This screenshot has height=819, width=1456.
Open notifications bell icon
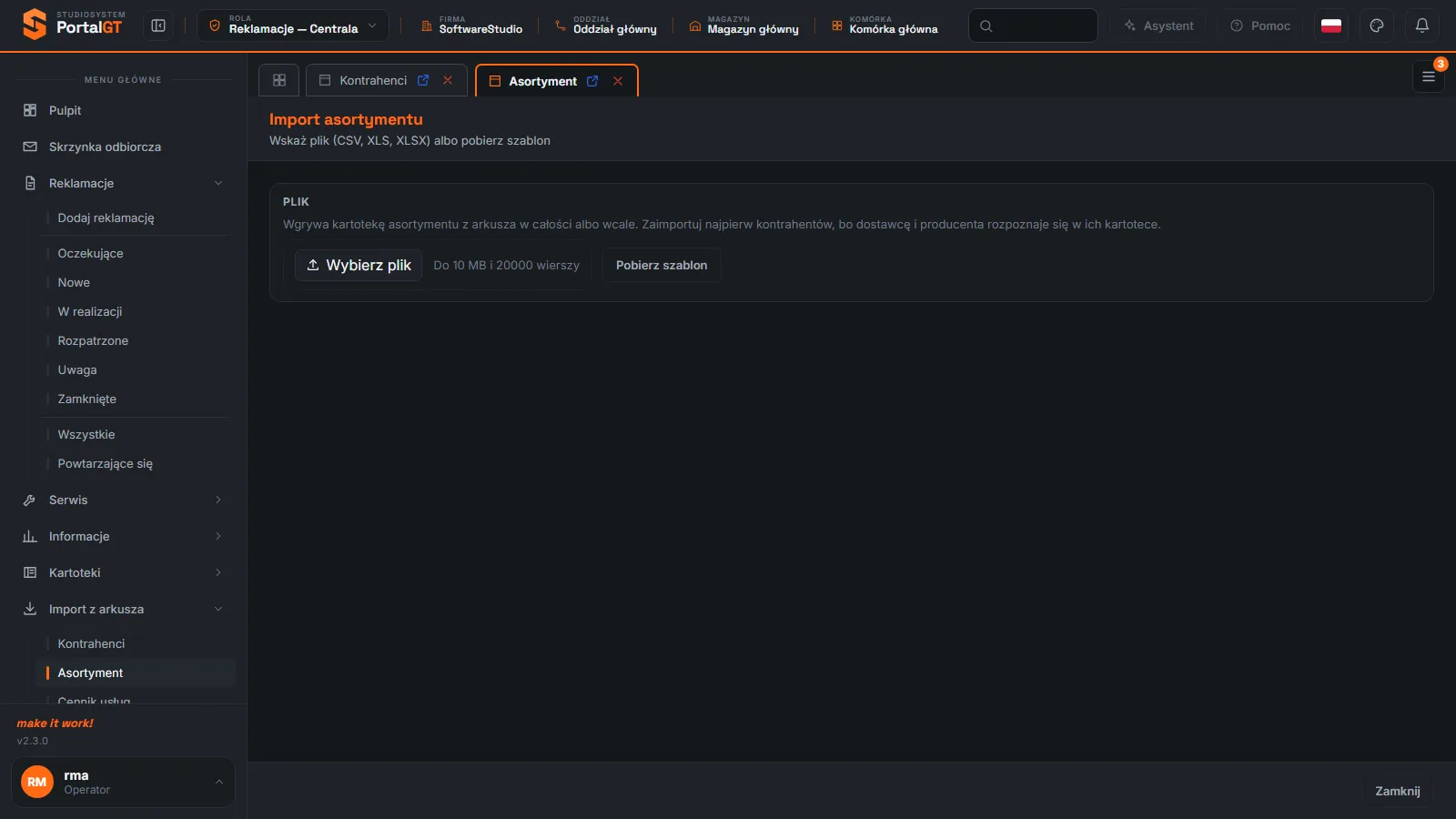(1422, 25)
